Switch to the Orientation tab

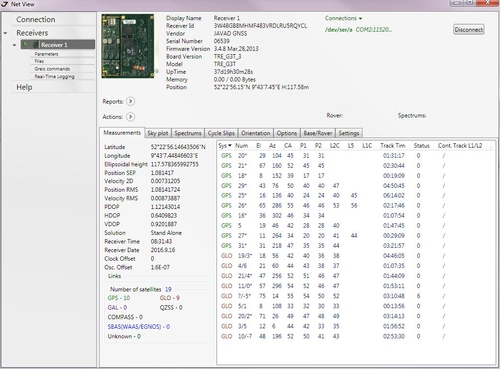pos(256,133)
